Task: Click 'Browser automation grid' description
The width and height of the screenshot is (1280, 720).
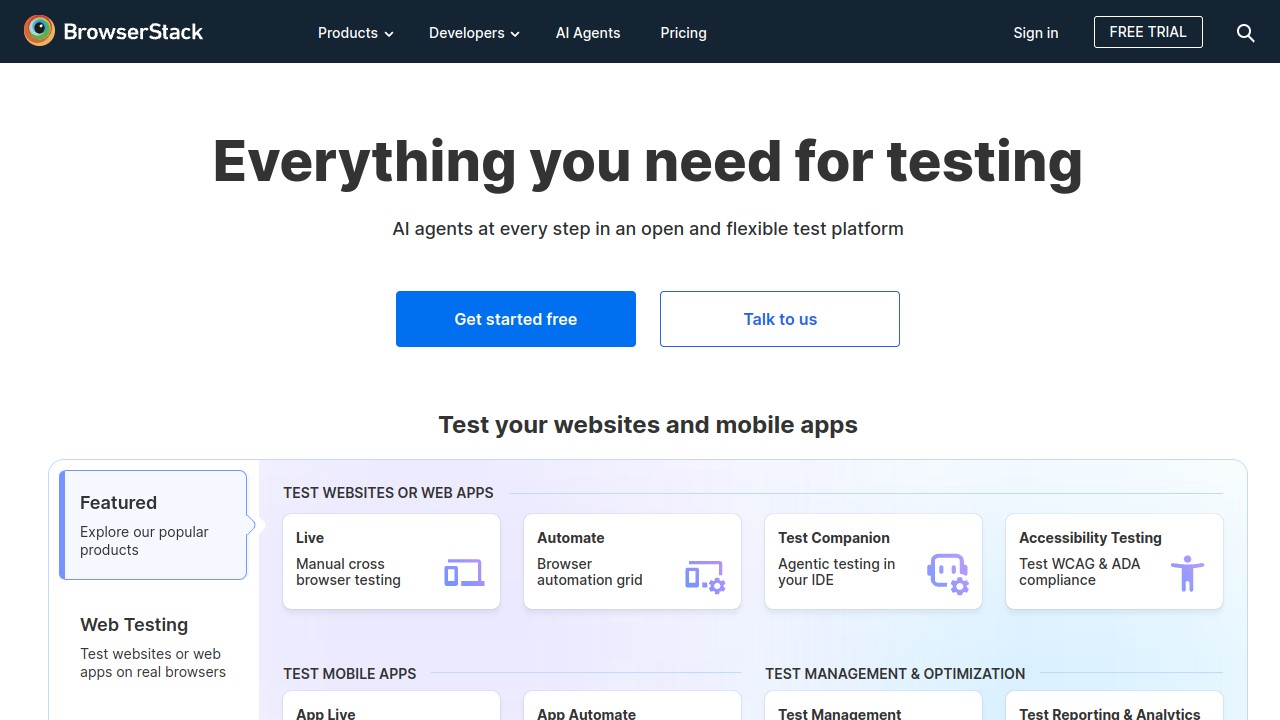Action: click(x=590, y=572)
